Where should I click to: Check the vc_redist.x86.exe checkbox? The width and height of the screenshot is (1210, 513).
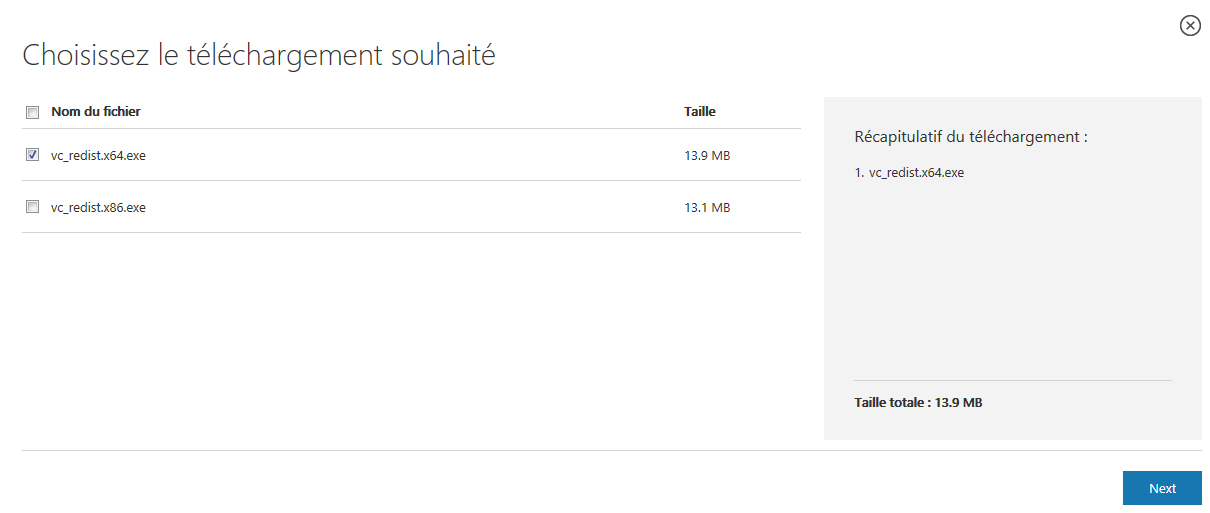[32, 207]
